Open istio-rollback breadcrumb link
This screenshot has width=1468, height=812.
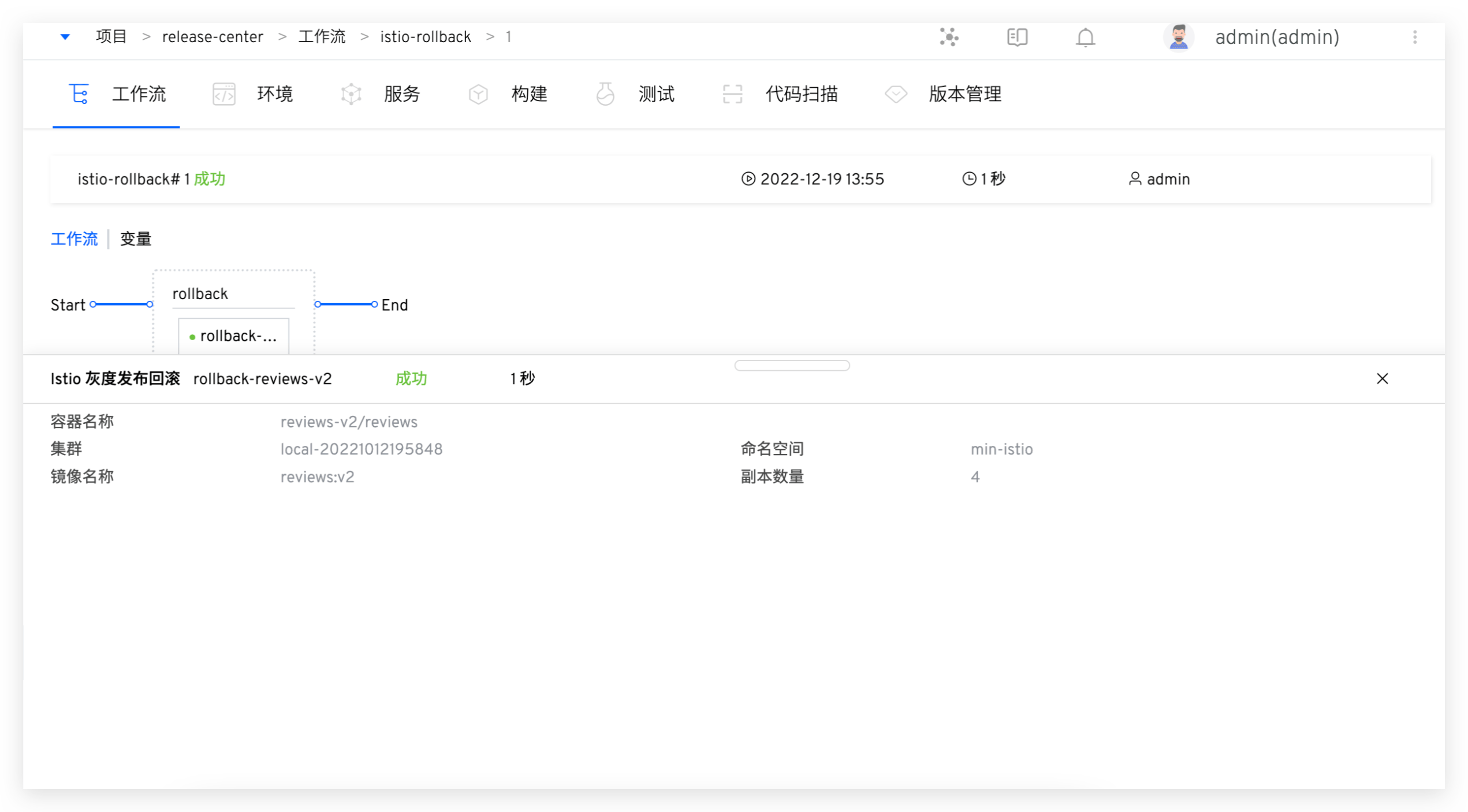(425, 38)
